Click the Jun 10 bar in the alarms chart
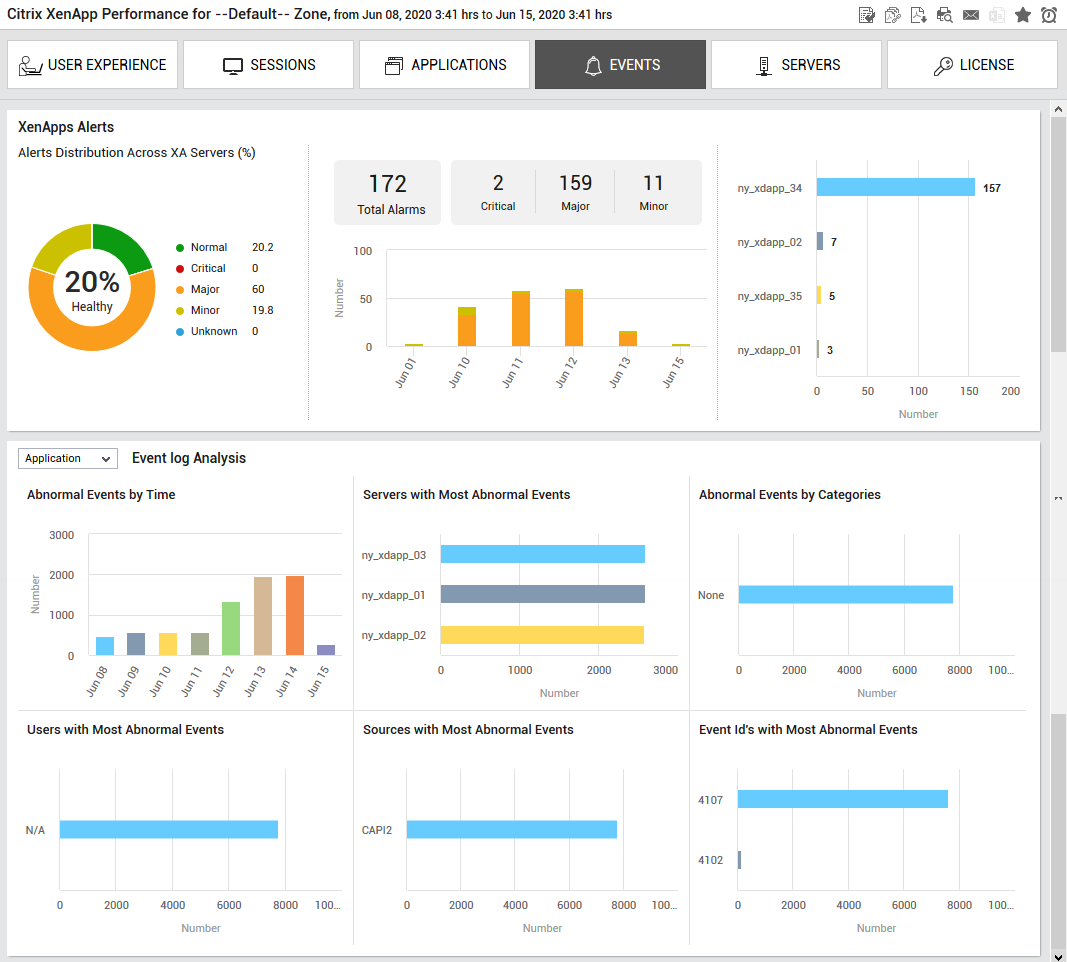Screen dimensions: 1067x962 coord(467,327)
